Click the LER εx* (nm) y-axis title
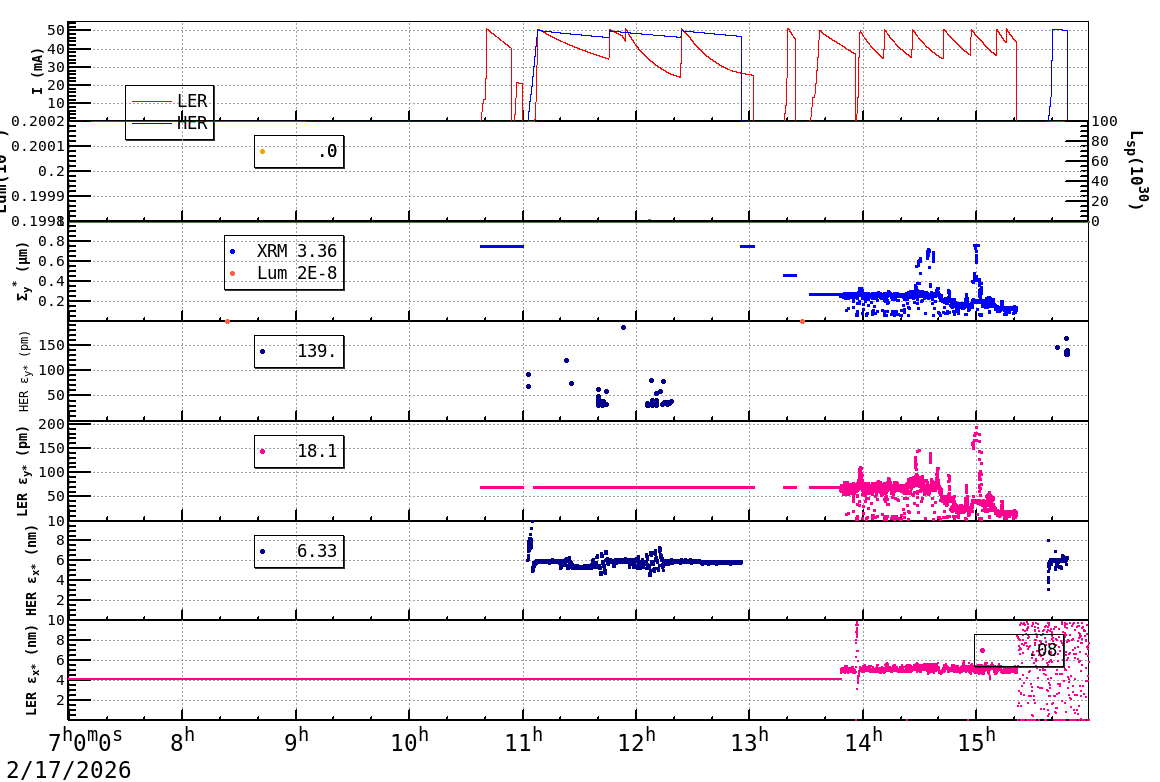 [31, 672]
